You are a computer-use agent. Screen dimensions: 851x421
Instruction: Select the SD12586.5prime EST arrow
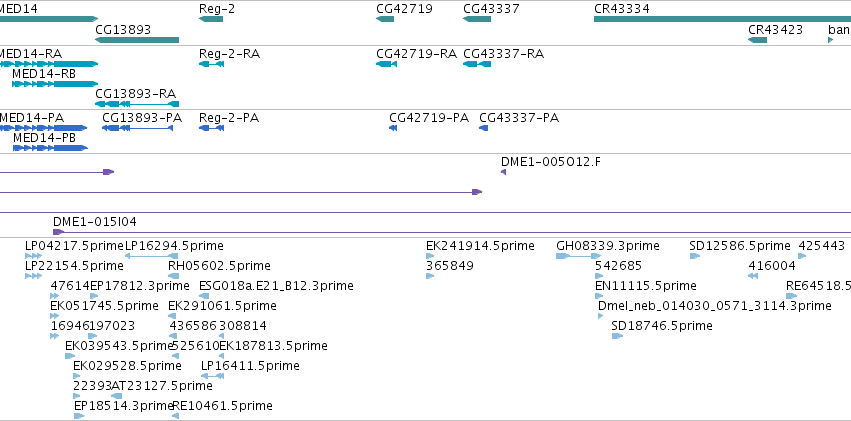(x=695, y=256)
